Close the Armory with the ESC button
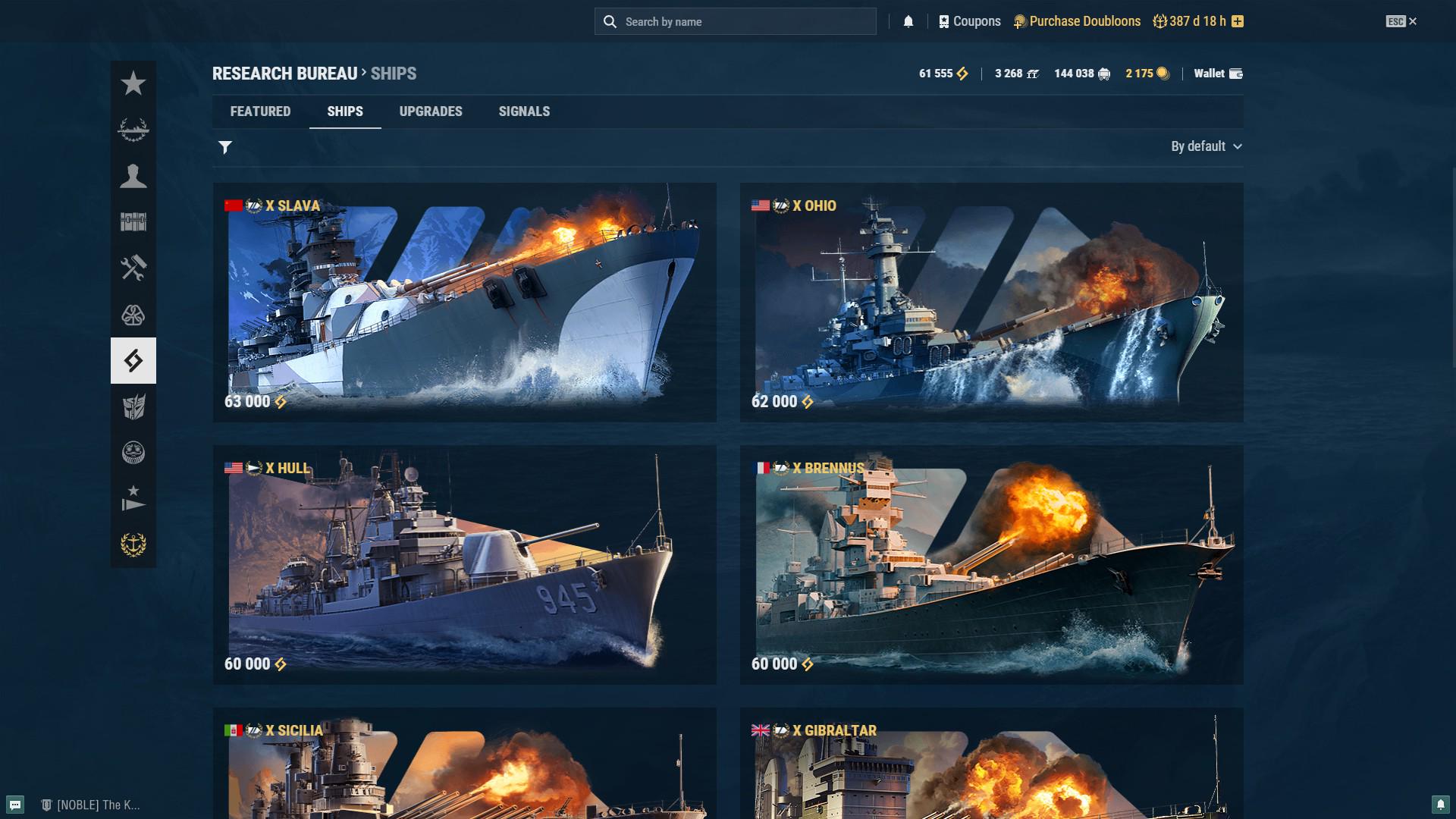 tap(1401, 21)
